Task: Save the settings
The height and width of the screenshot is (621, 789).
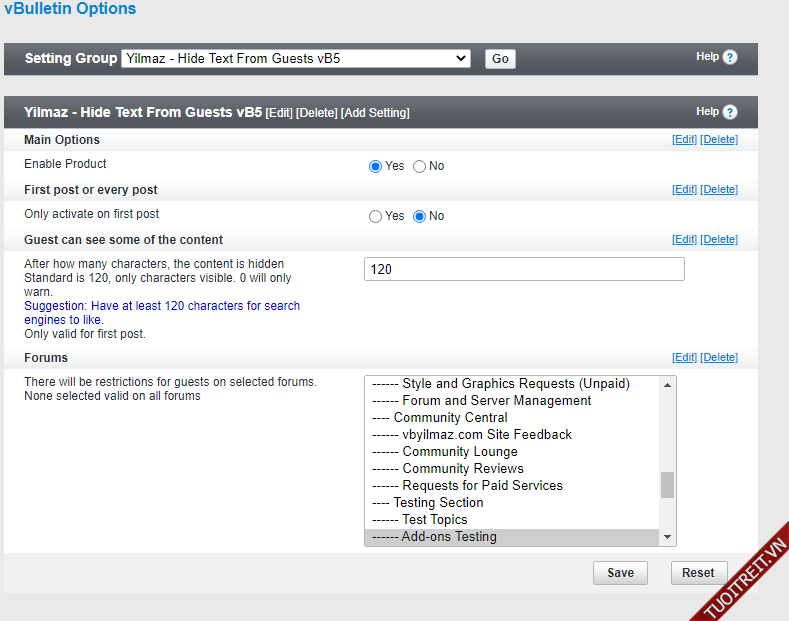Action: 620,573
